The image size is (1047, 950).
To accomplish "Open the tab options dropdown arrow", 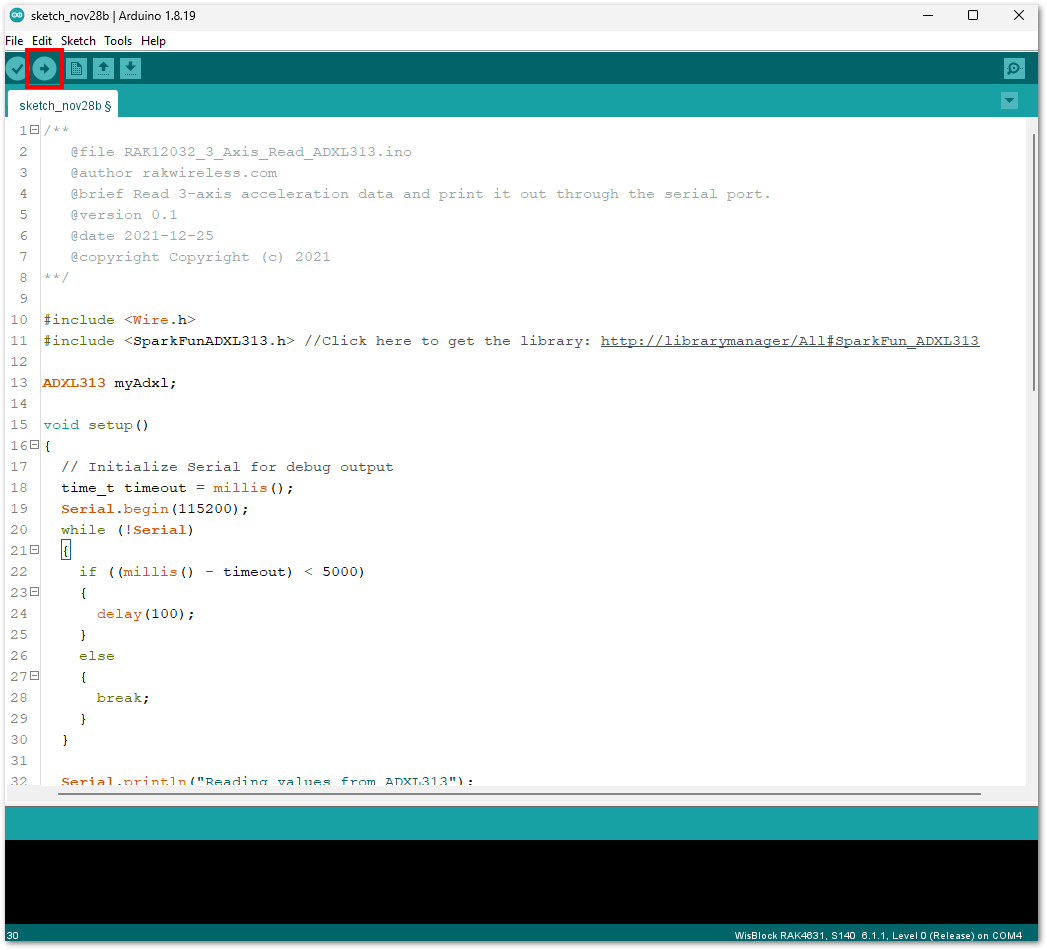I will tap(1010, 101).
